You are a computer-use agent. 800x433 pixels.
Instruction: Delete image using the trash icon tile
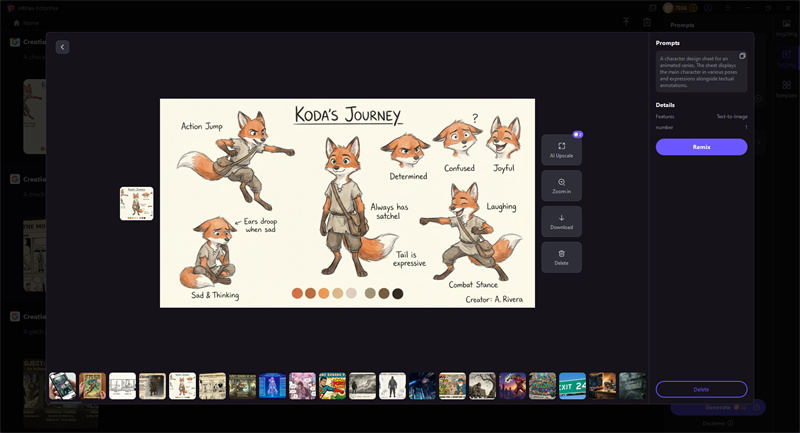click(561, 257)
